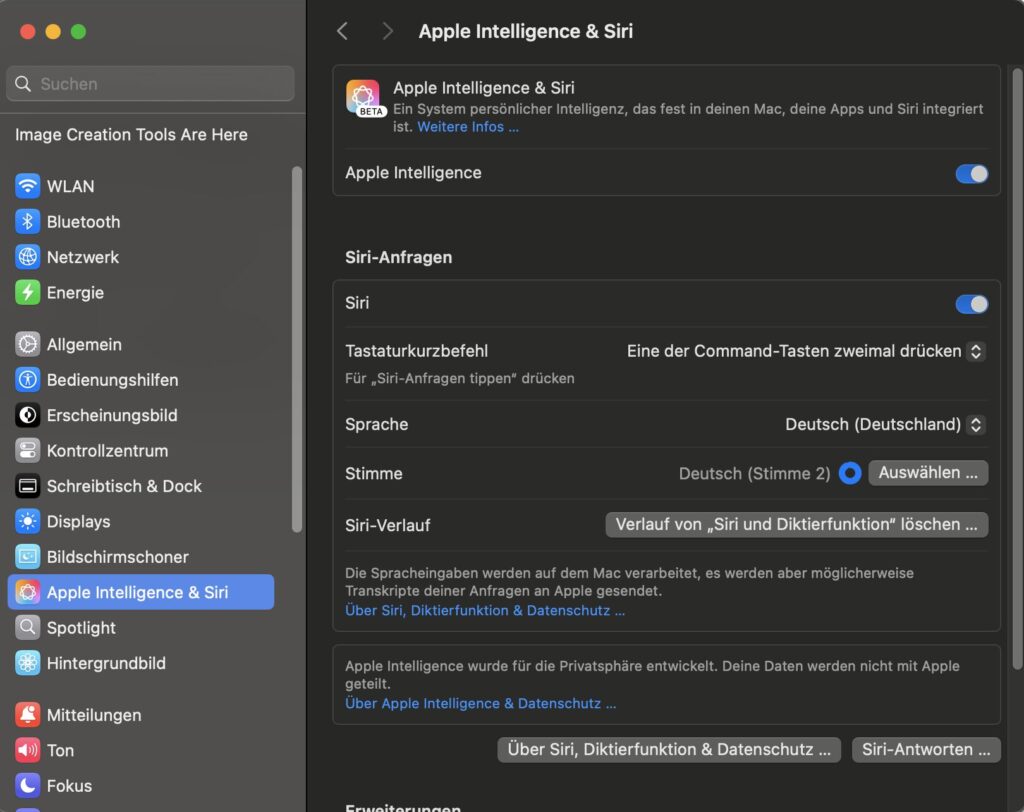
Task: Open Energie via the lightning icon
Action: pos(27,292)
